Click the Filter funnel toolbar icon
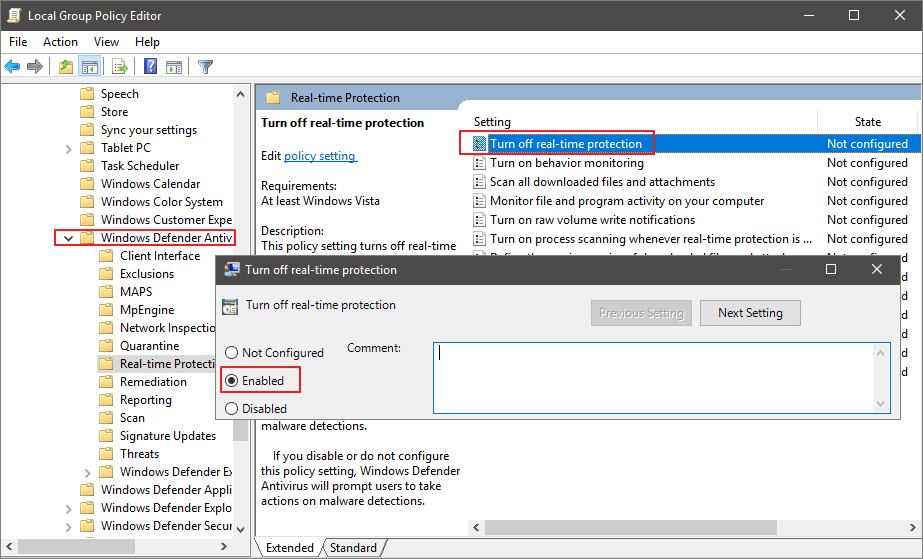The width and height of the screenshot is (923, 559). tap(205, 67)
